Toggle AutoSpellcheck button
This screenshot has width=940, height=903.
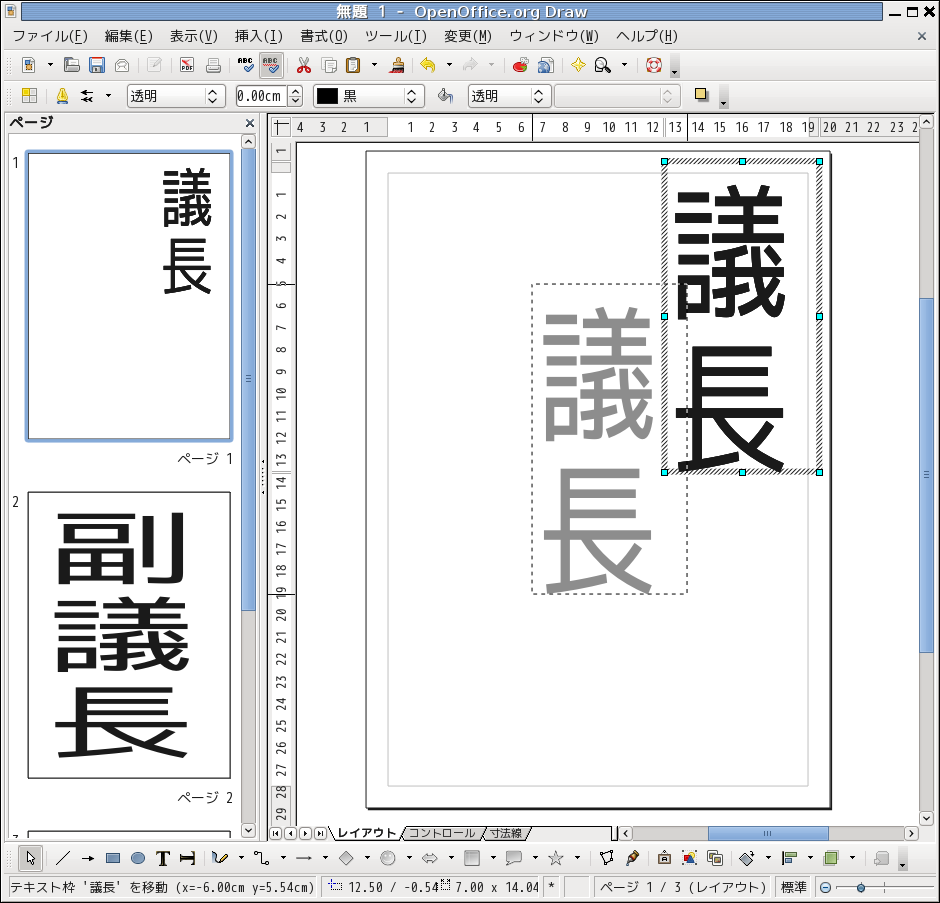point(270,66)
